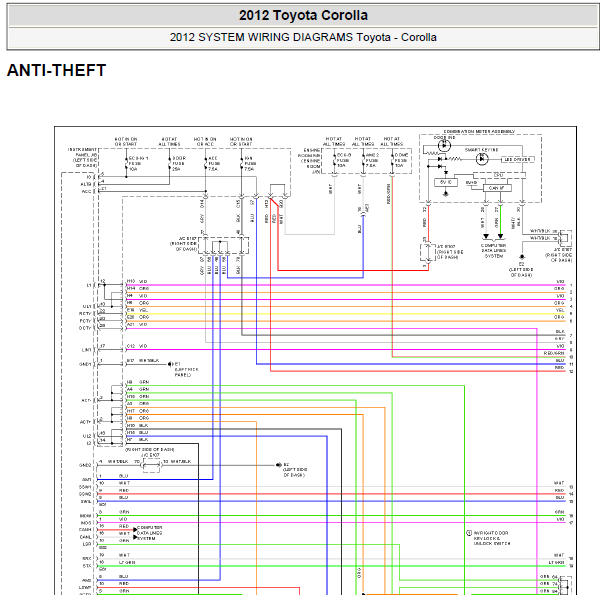Click the 'E1 (LEFT KICK PANEL)' ground label

click(x=187, y=369)
